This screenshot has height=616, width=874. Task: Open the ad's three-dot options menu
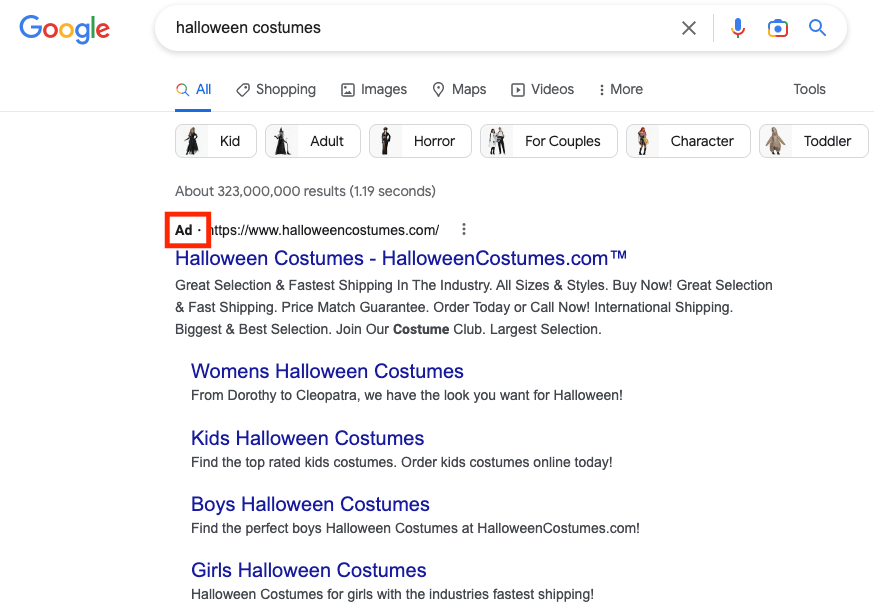[464, 230]
